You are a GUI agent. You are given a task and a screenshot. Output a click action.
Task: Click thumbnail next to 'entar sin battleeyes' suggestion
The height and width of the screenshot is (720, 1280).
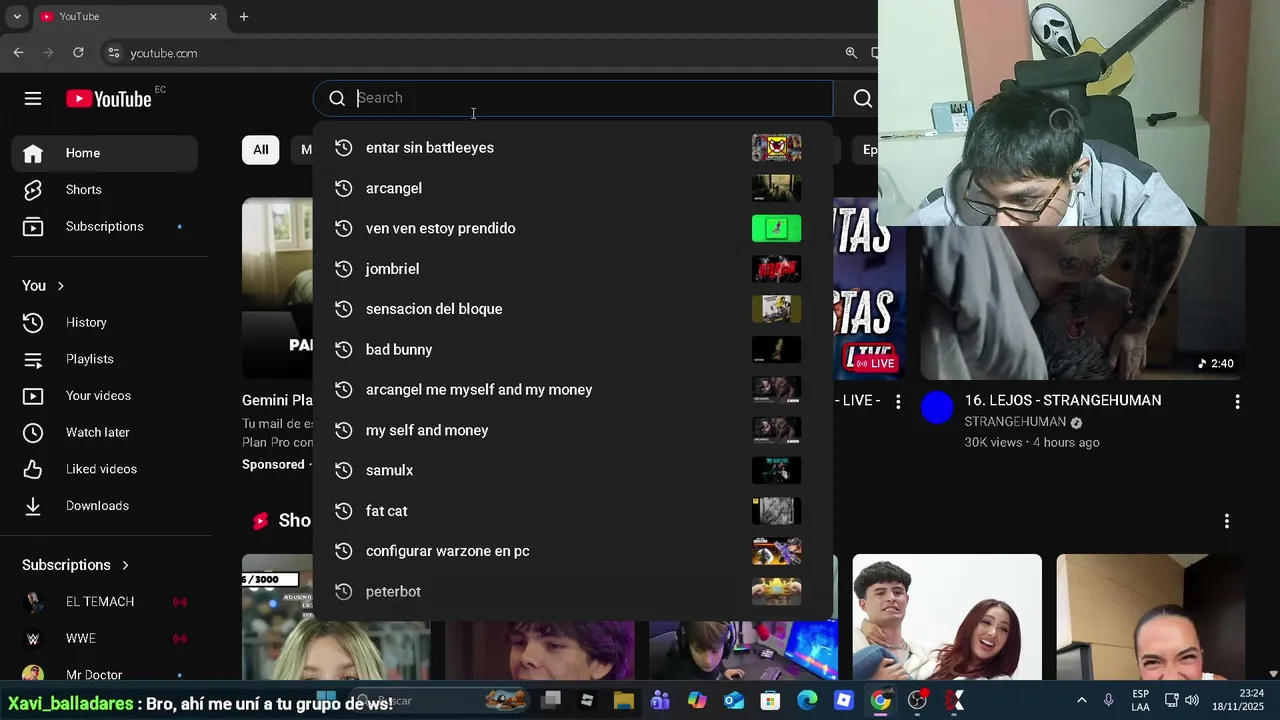776,148
